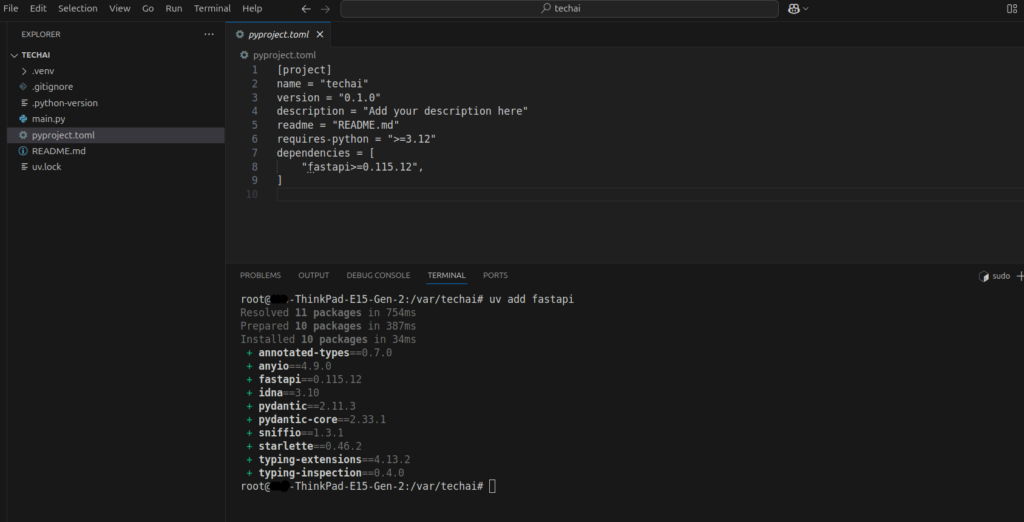Screen dimensions: 1024x522
Task: Click the README.md info icon
Action: coord(24,151)
